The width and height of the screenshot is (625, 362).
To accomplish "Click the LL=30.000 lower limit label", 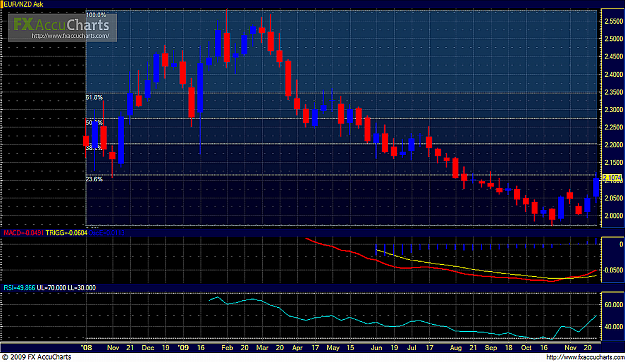I will [x=82, y=287].
